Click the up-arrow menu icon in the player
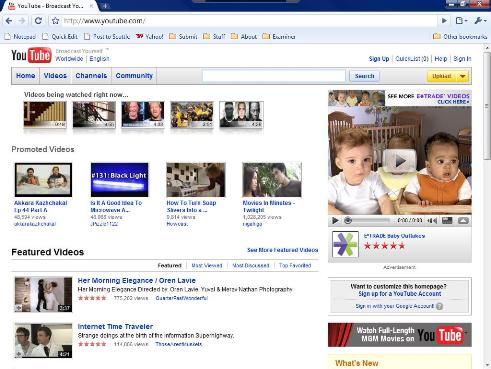491x369 pixels. coord(463,221)
